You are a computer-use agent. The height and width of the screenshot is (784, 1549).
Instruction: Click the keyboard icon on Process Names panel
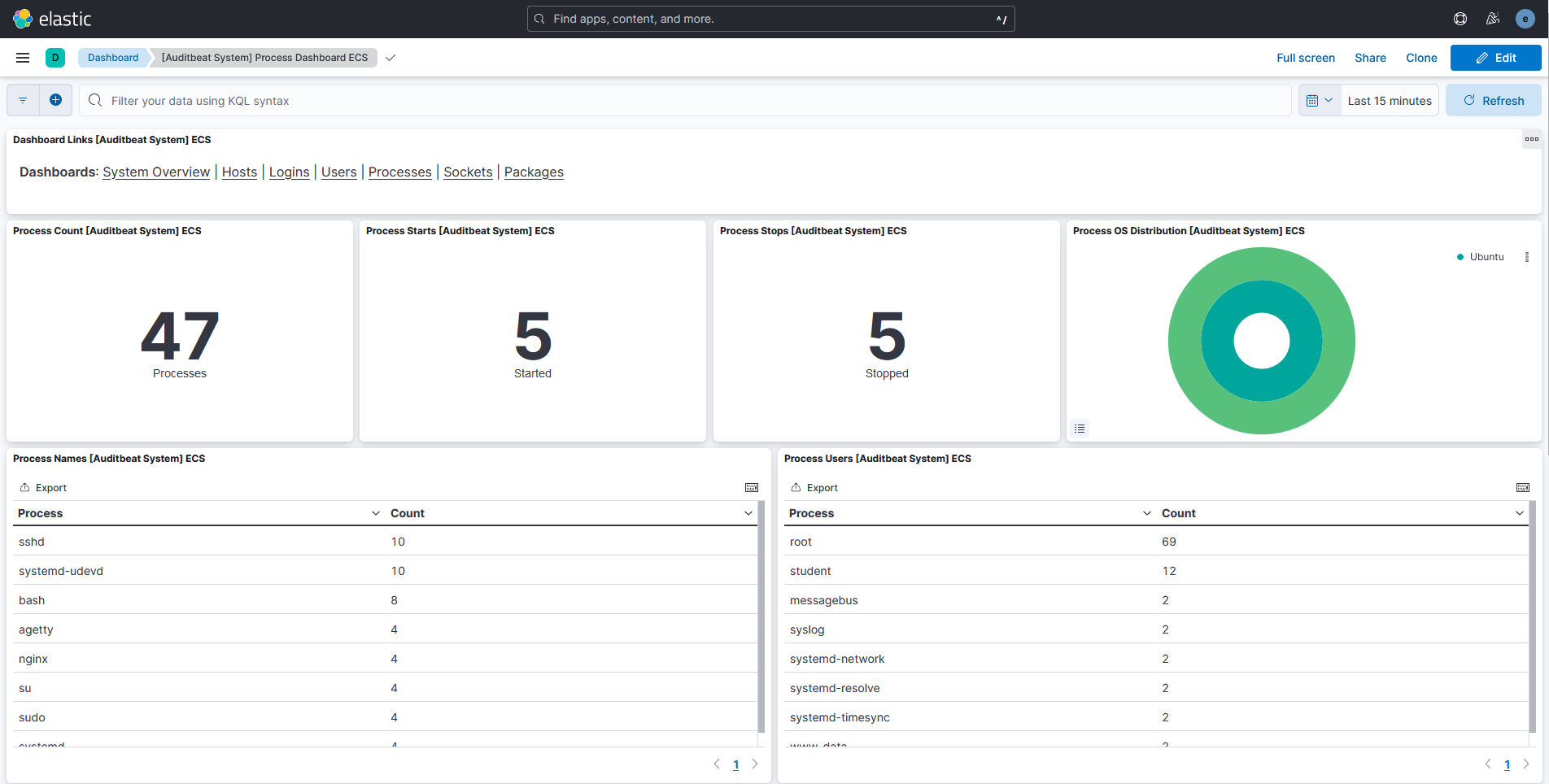click(x=751, y=487)
